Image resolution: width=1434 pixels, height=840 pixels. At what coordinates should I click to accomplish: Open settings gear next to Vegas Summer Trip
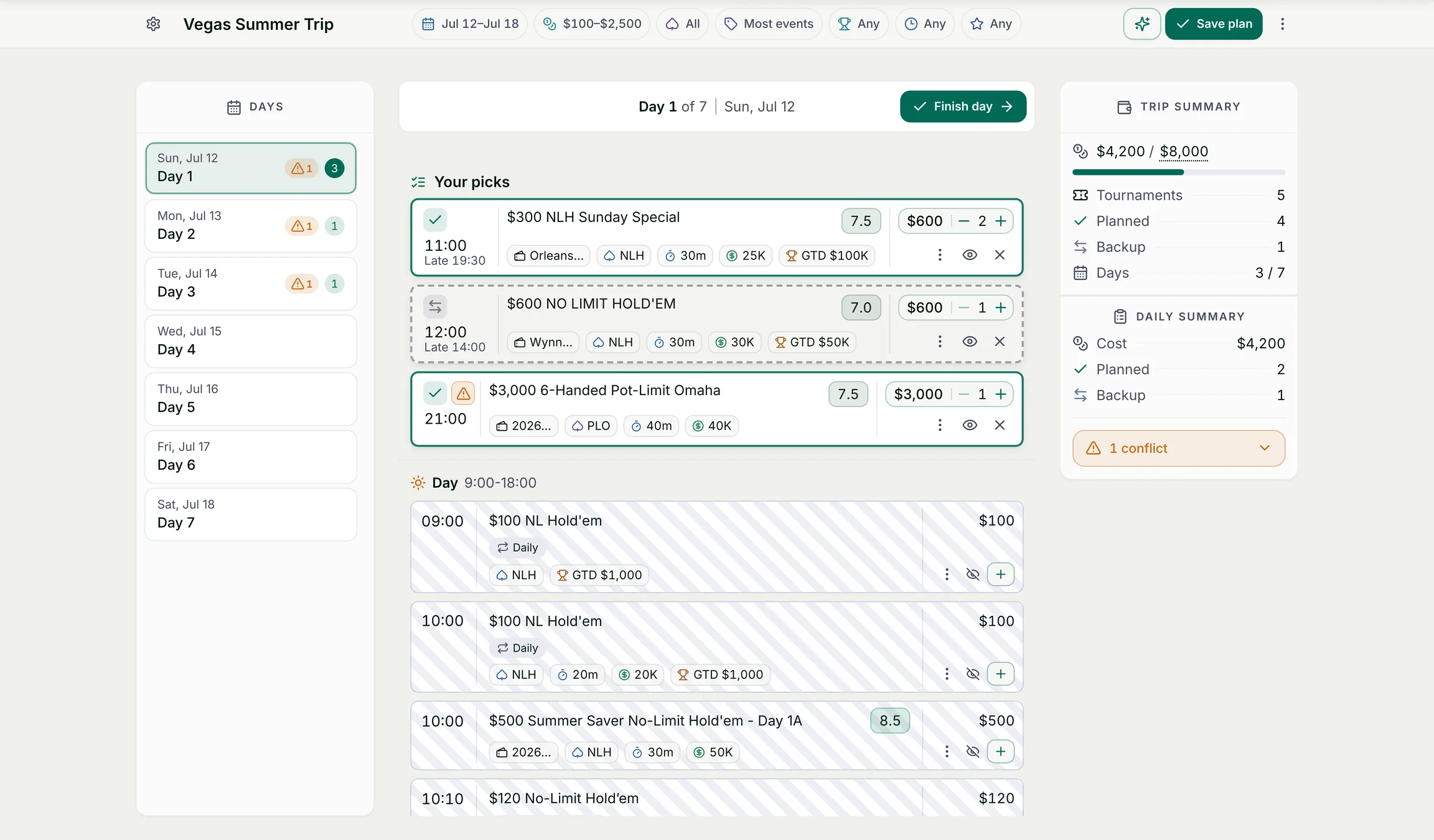[153, 24]
